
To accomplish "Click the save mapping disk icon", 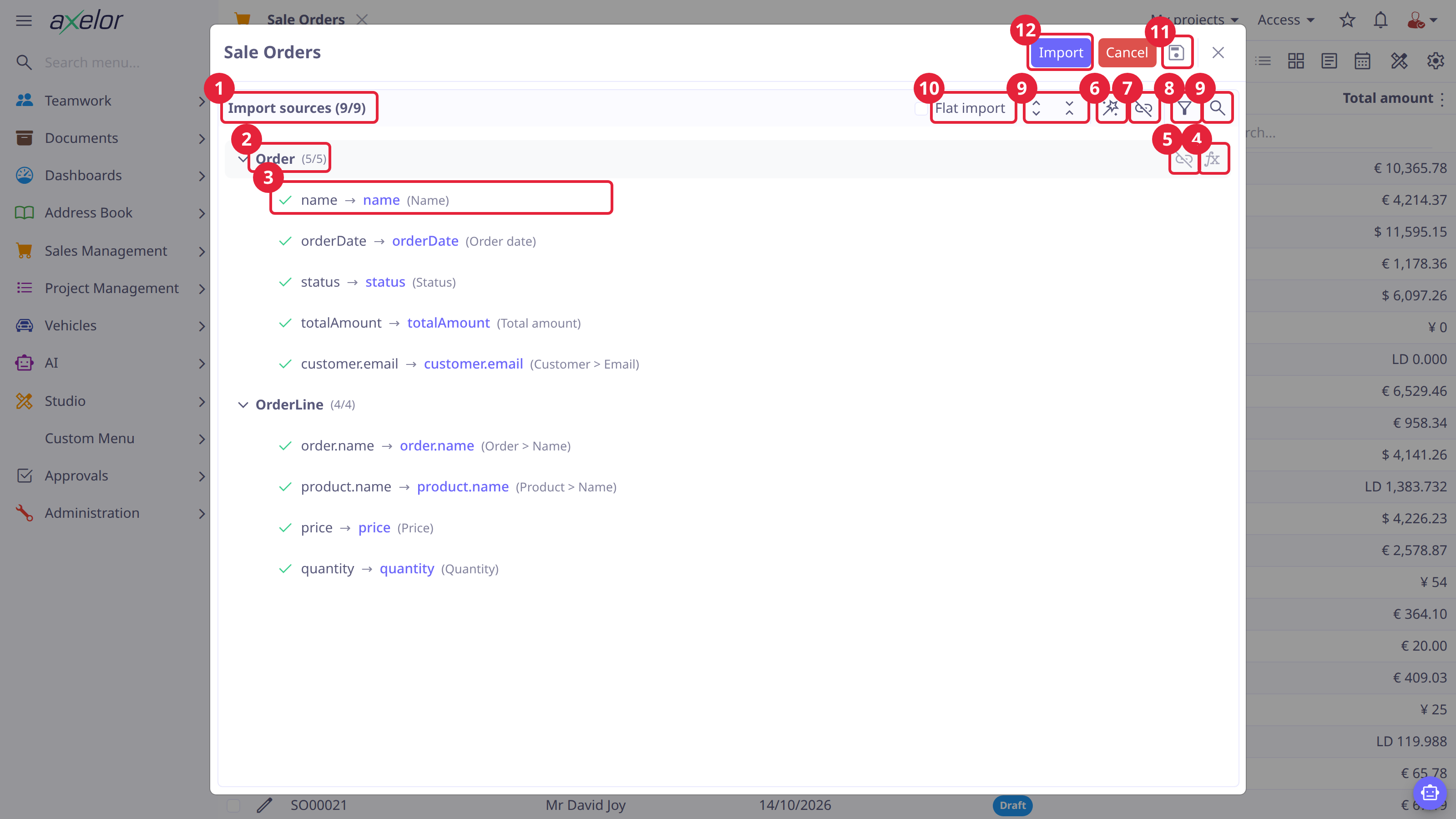I will (x=1176, y=53).
